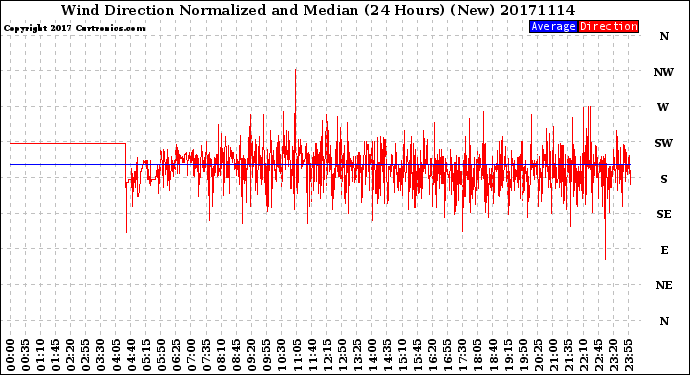The width and height of the screenshot is (690, 375).
Task: Click the 12:50 time label
Action: (342, 355)
